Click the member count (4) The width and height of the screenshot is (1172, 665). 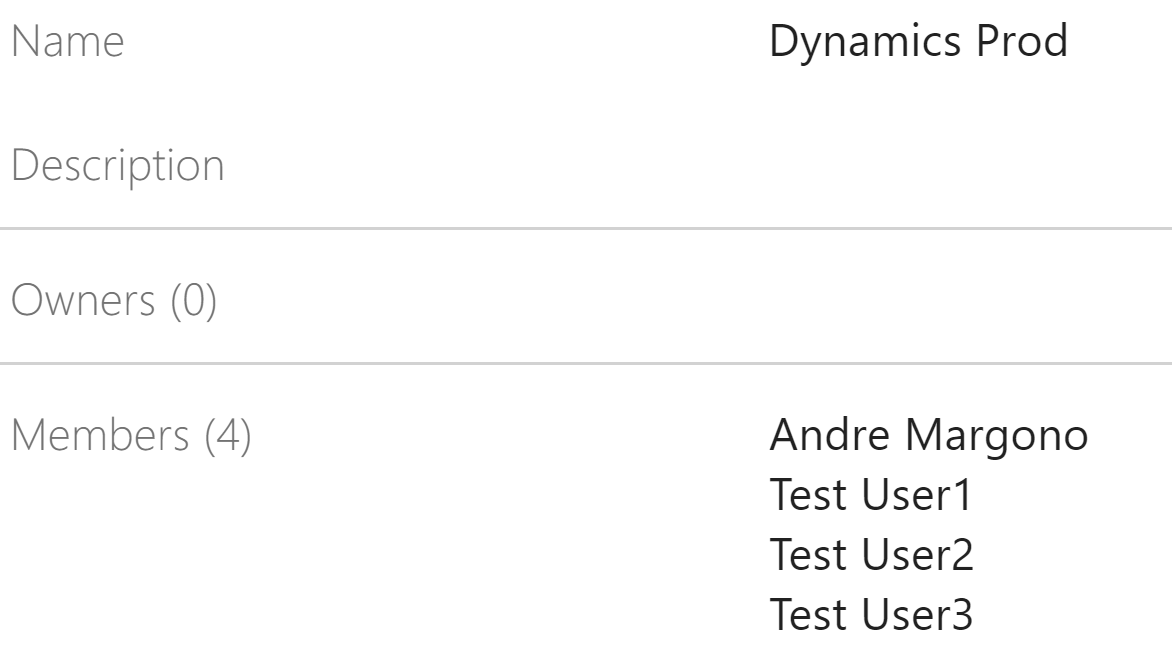point(228,437)
